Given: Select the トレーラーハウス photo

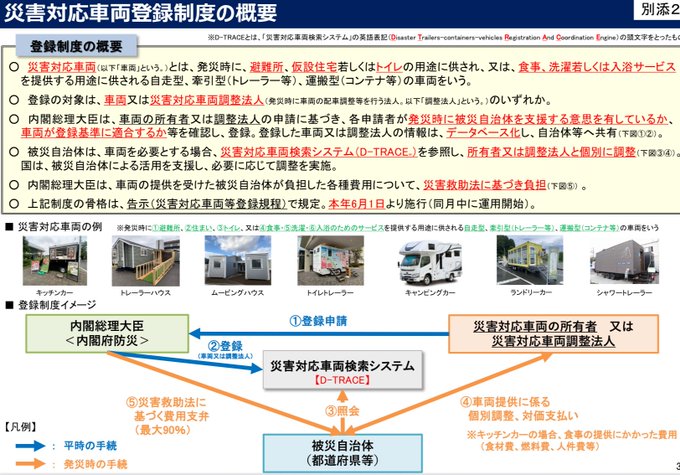Looking at the screenshot, I should [146, 261].
